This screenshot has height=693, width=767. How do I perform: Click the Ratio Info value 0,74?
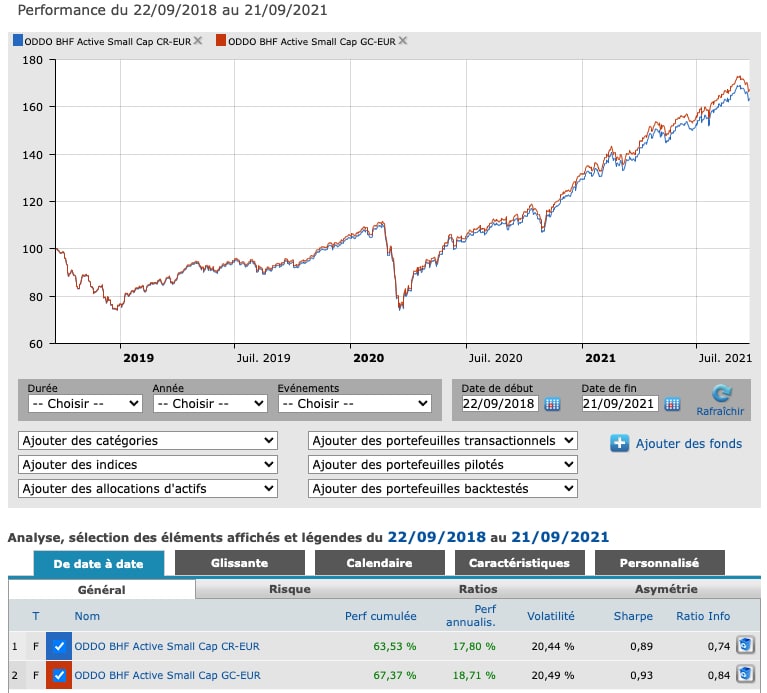click(x=719, y=646)
